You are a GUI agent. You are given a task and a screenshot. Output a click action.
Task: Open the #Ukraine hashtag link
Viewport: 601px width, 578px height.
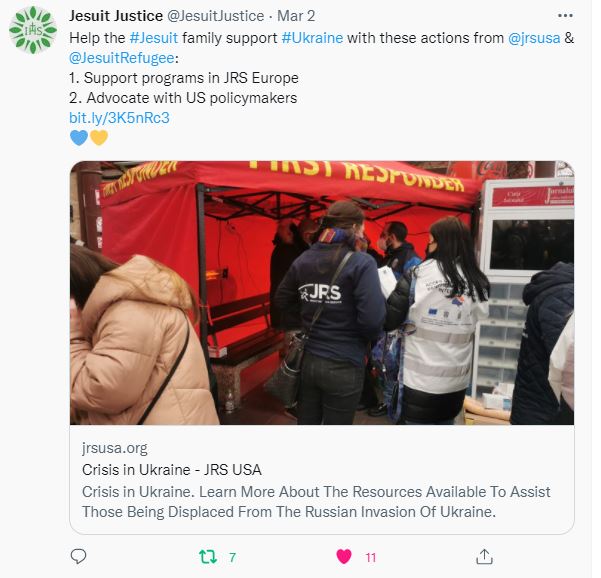[x=312, y=38]
